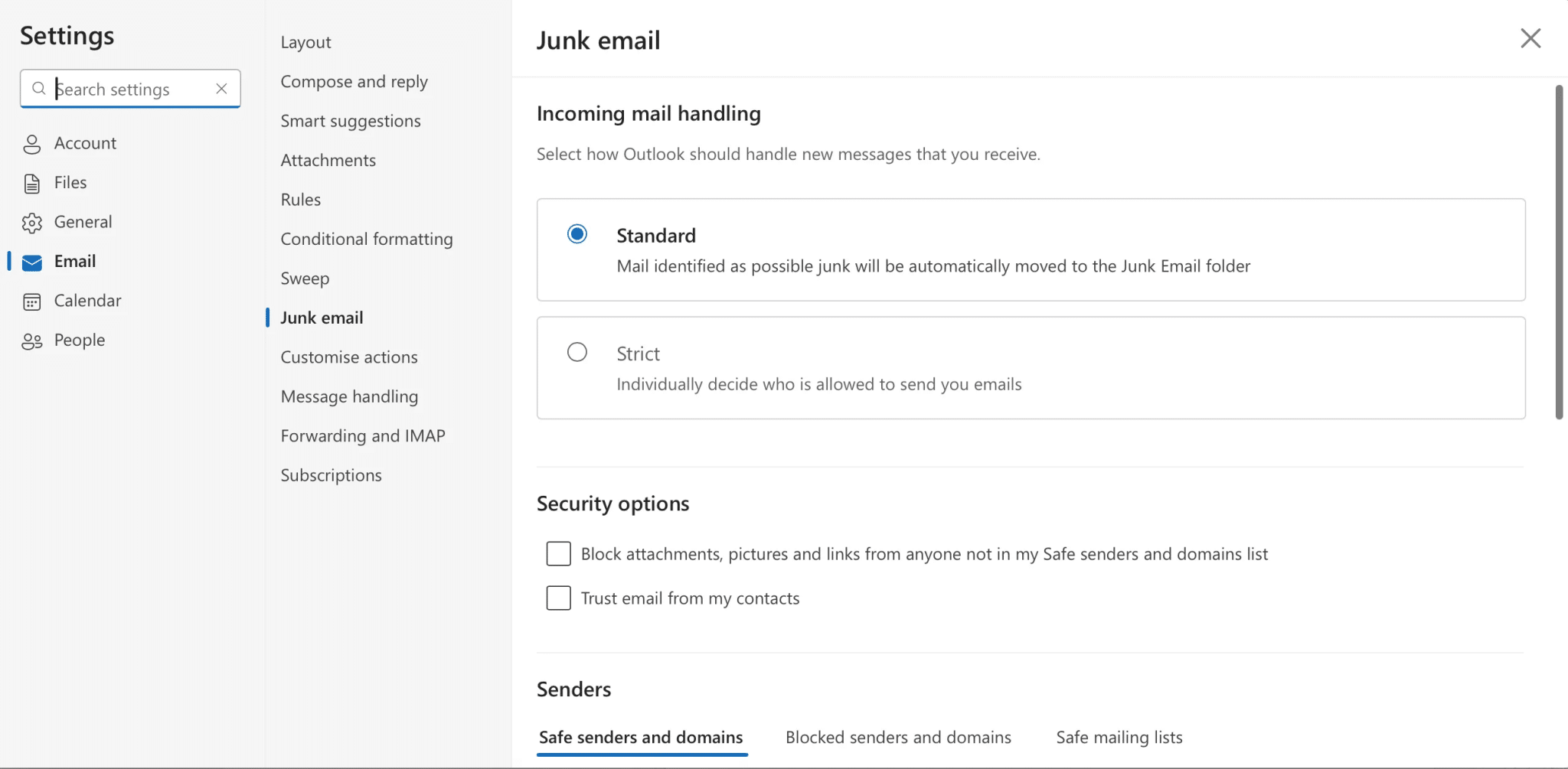
Task: Select the Strict incoming mail option
Action: coord(576,351)
